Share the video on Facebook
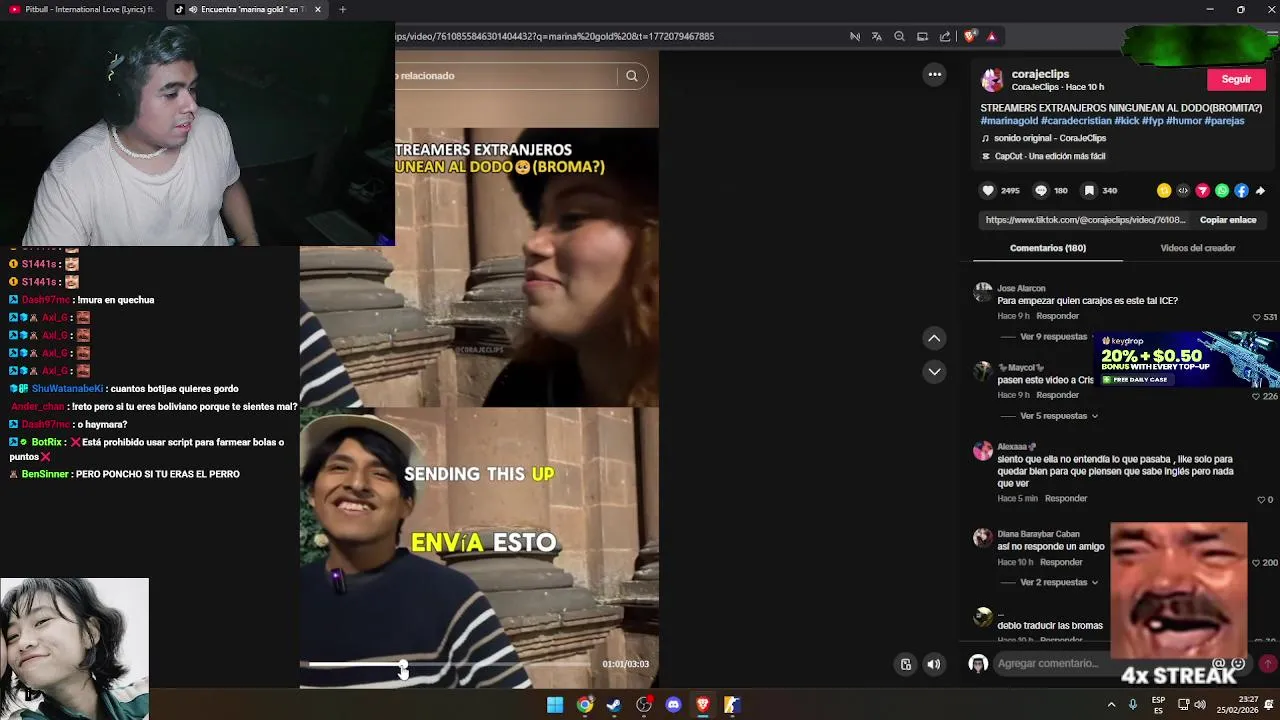Screen dimensions: 1280x720 click(1241, 190)
